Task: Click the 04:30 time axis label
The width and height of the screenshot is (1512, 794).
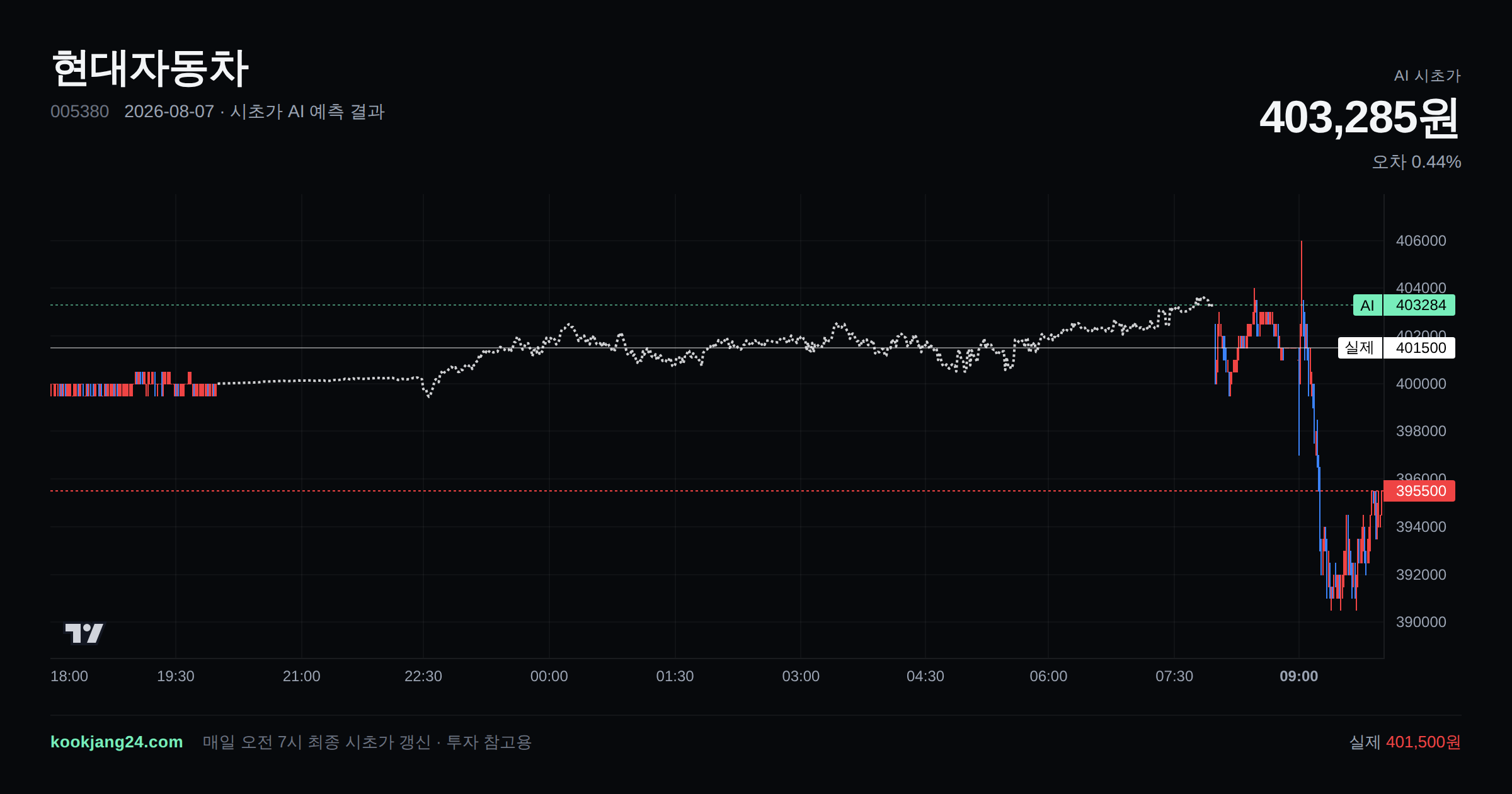Action: [925, 676]
